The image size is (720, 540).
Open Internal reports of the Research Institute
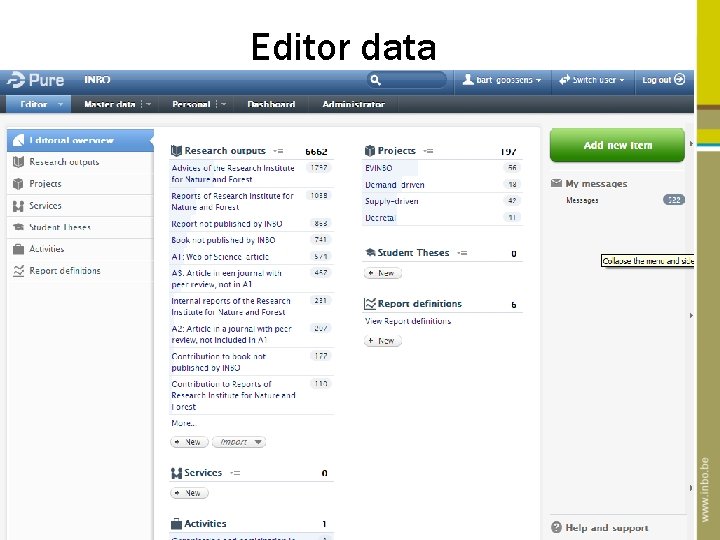[231, 306]
